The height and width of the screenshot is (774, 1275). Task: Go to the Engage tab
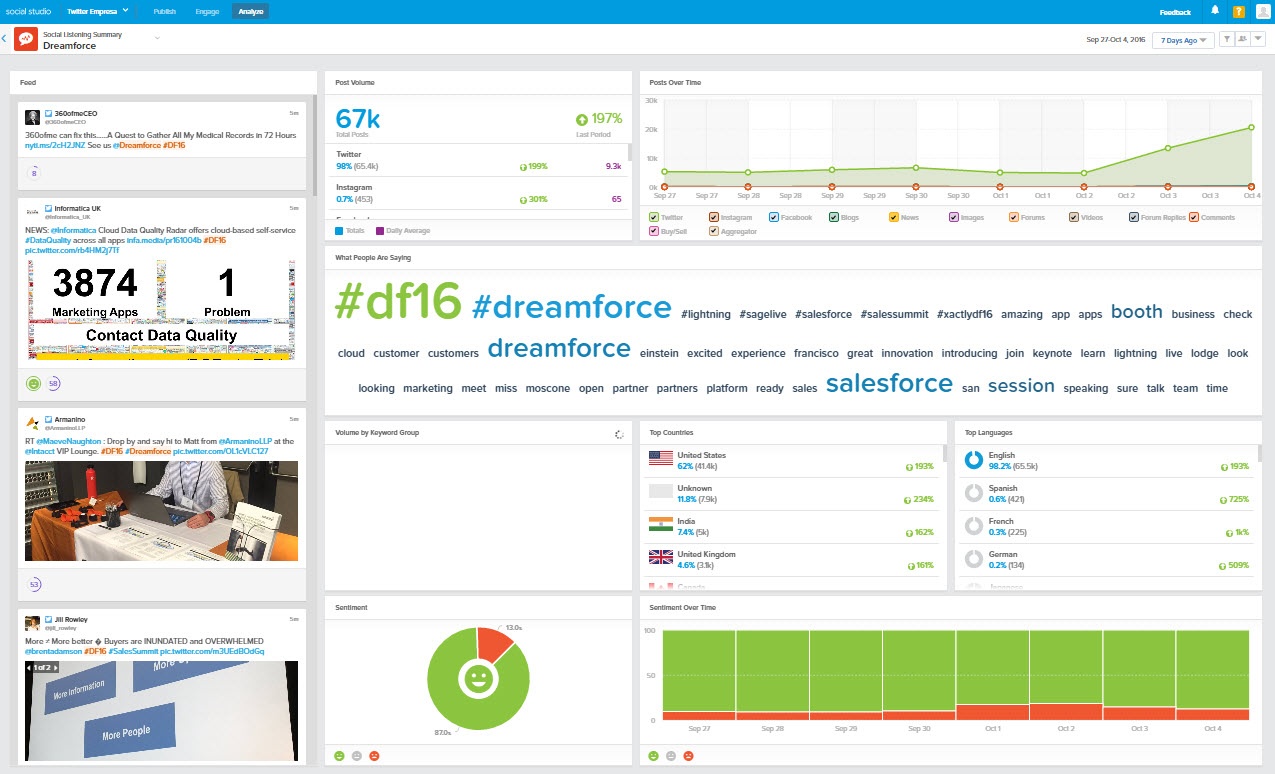point(207,12)
